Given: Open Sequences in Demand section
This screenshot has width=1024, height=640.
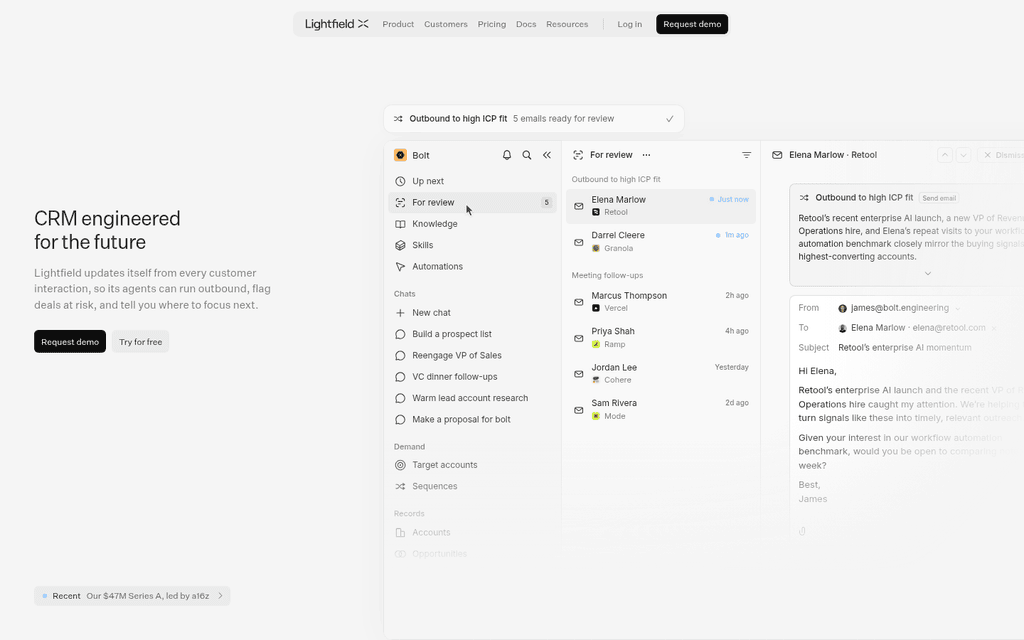Looking at the screenshot, I should coord(472,487).
